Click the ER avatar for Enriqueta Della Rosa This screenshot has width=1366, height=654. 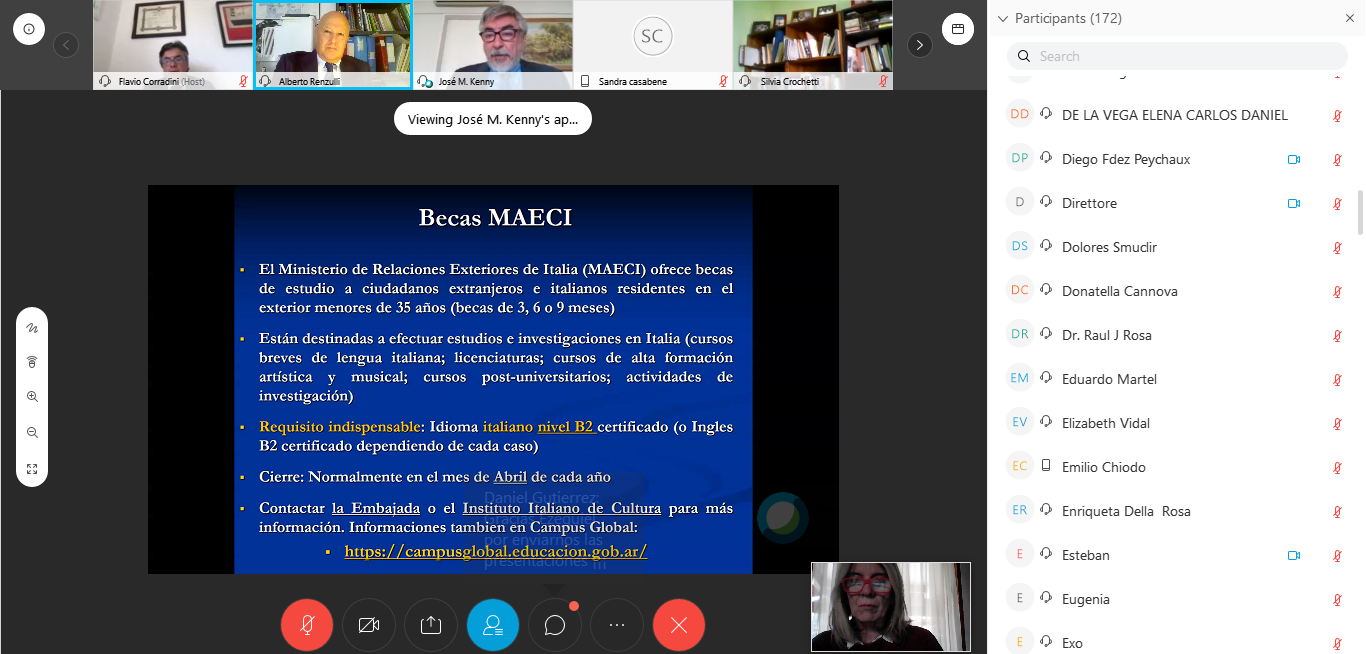(1020, 511)
